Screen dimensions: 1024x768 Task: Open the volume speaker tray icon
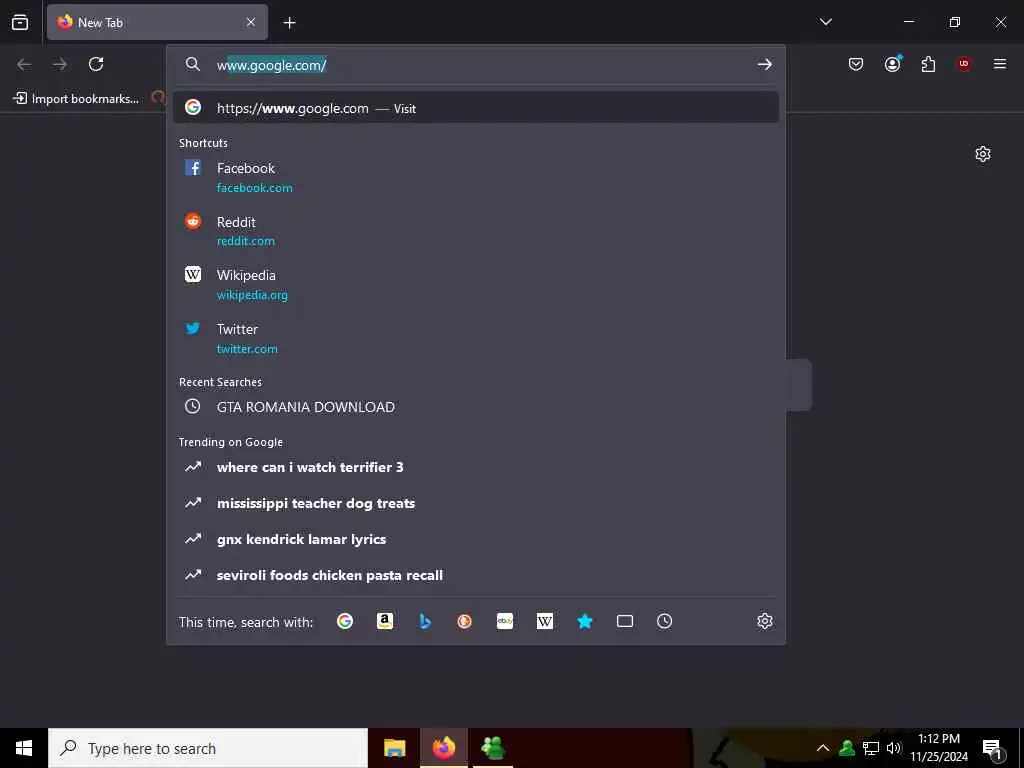point(893,748)
